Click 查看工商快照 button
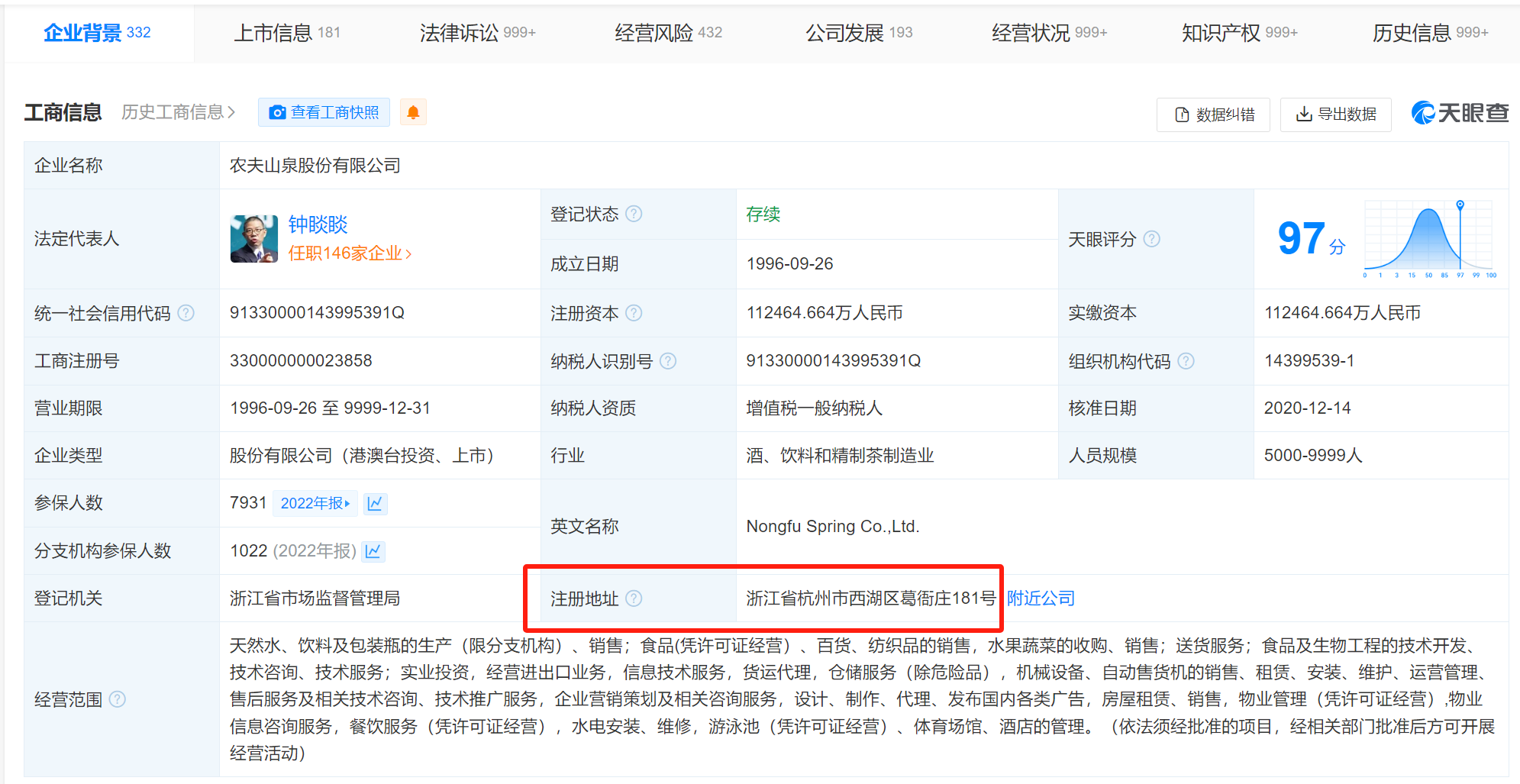Image resolution: width=1520 pixels, height=784 pixels. click(324, 112)
